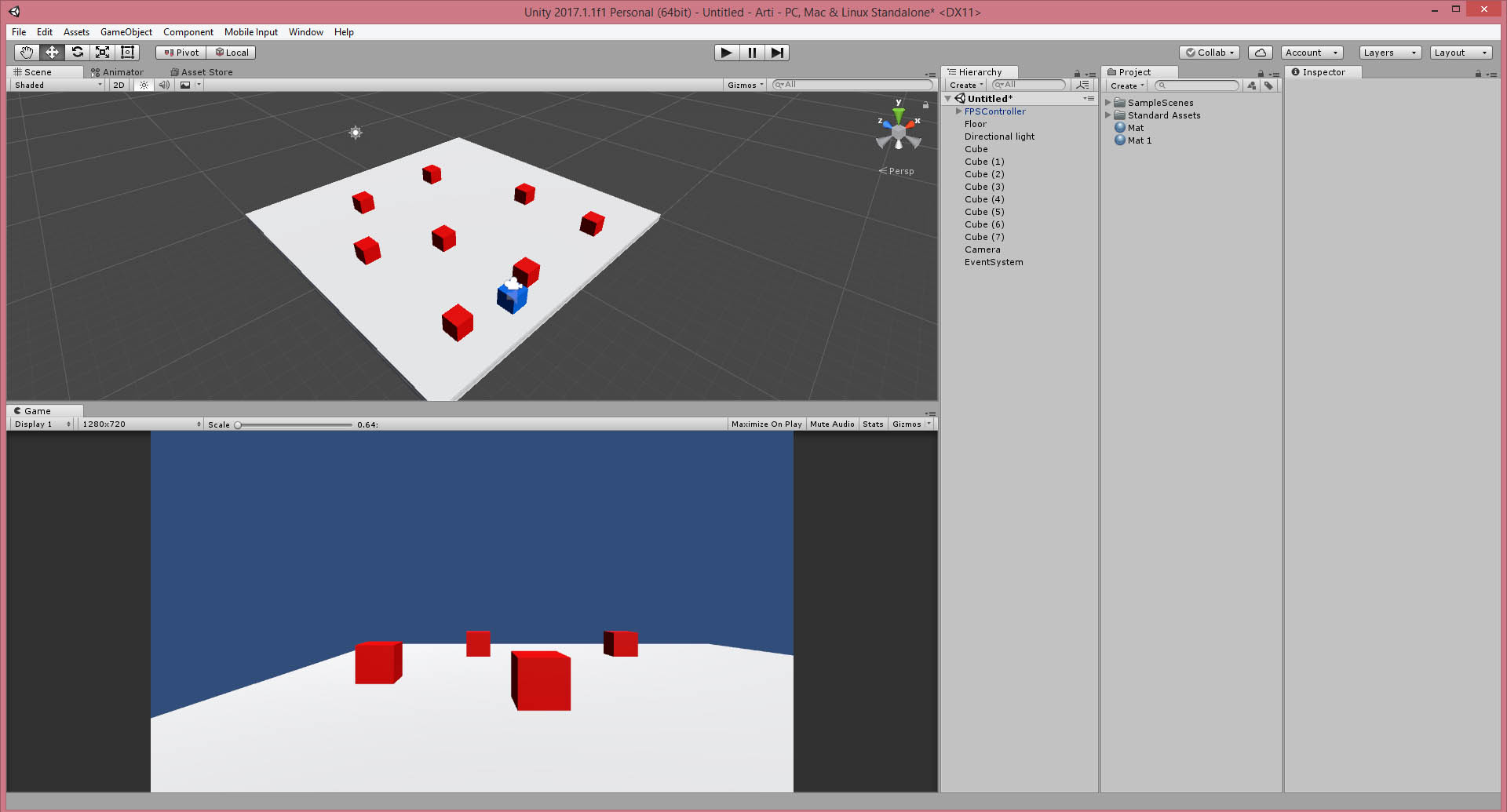Select the Hand tool in toolbar
Screen dimensions: 1507x812
[x=27, y=53]
